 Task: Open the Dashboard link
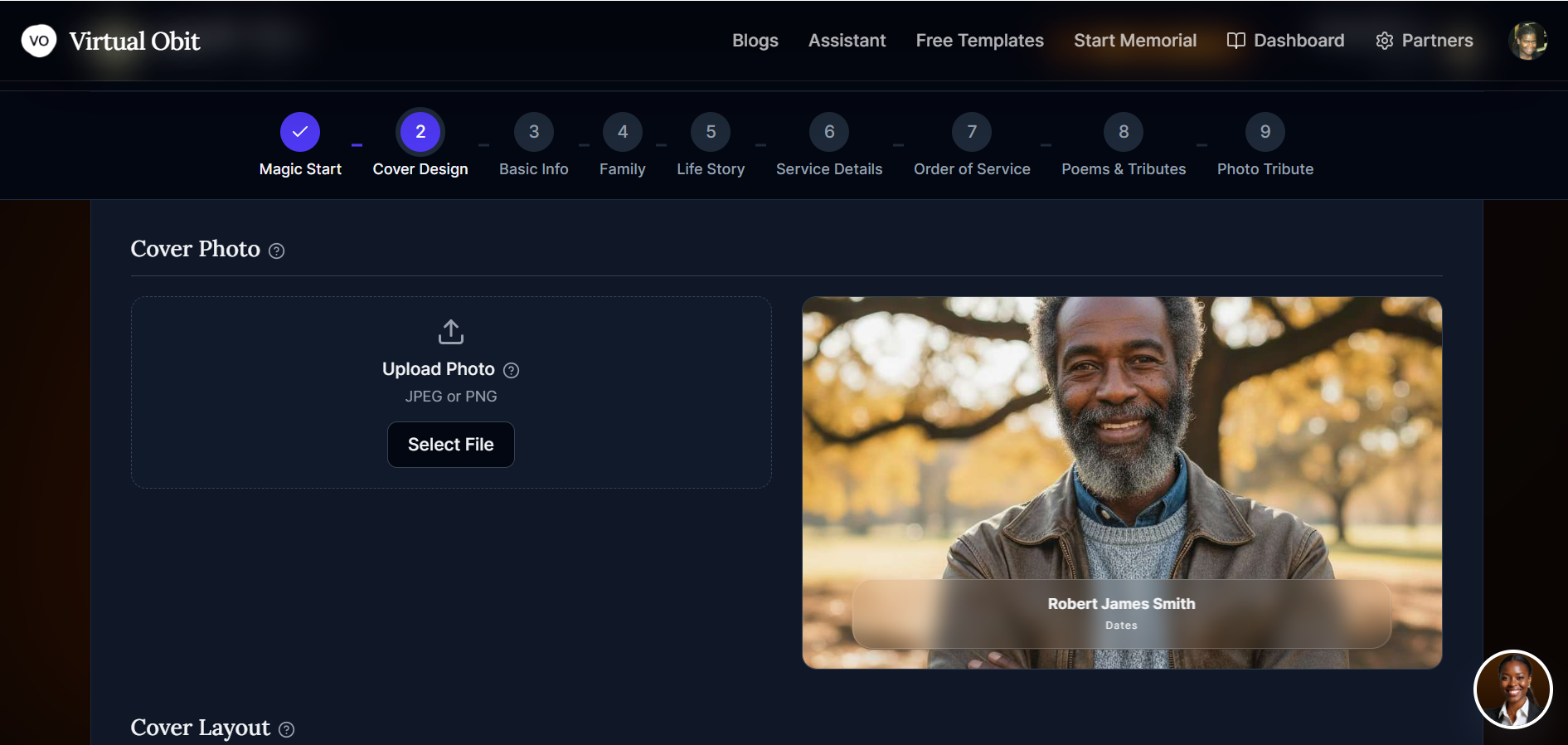1299,41
